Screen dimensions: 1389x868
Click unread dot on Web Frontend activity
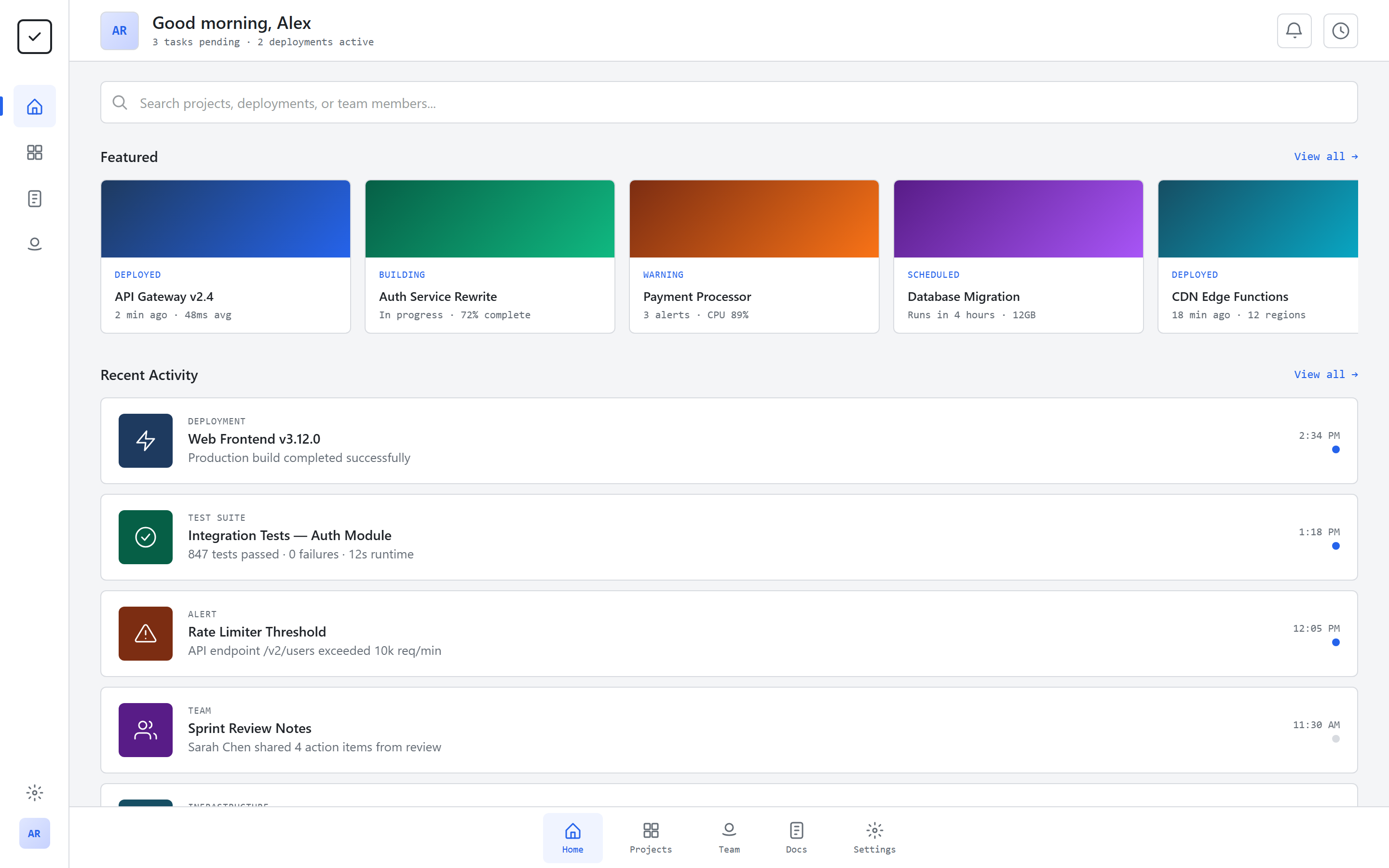[1335, 449]
